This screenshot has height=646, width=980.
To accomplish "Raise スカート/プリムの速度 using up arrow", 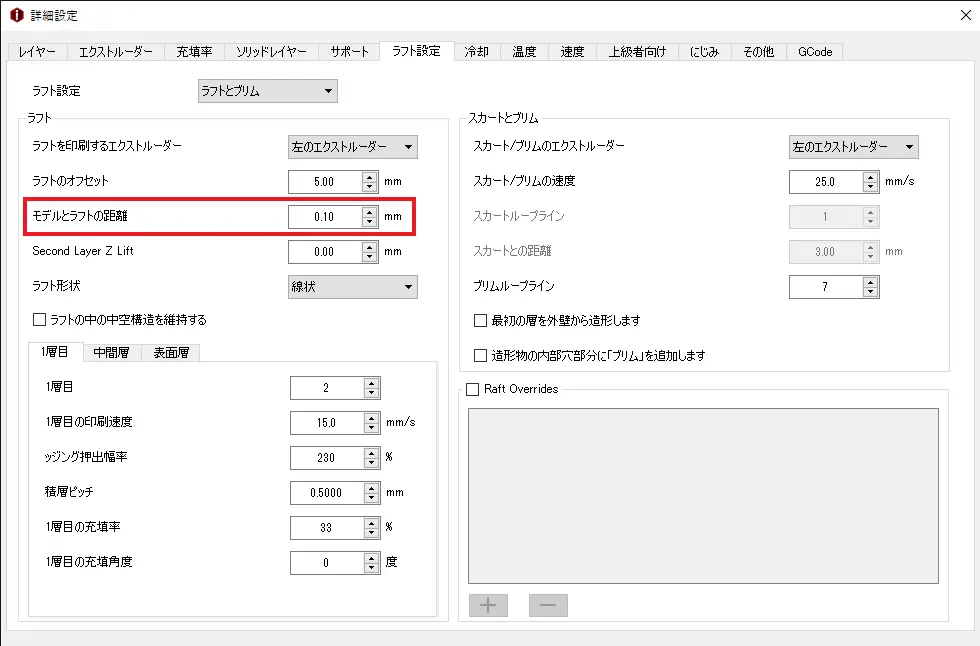I will 871,177.
